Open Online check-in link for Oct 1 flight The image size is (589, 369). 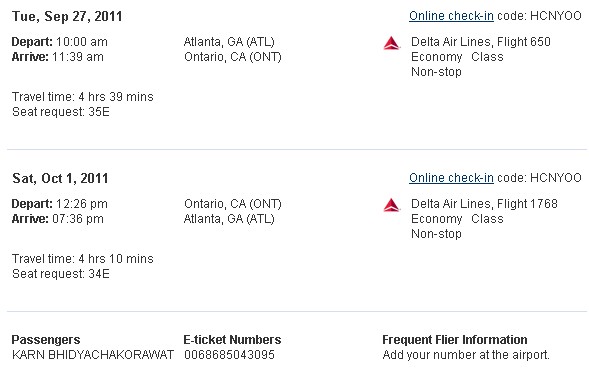pos(451,178)
